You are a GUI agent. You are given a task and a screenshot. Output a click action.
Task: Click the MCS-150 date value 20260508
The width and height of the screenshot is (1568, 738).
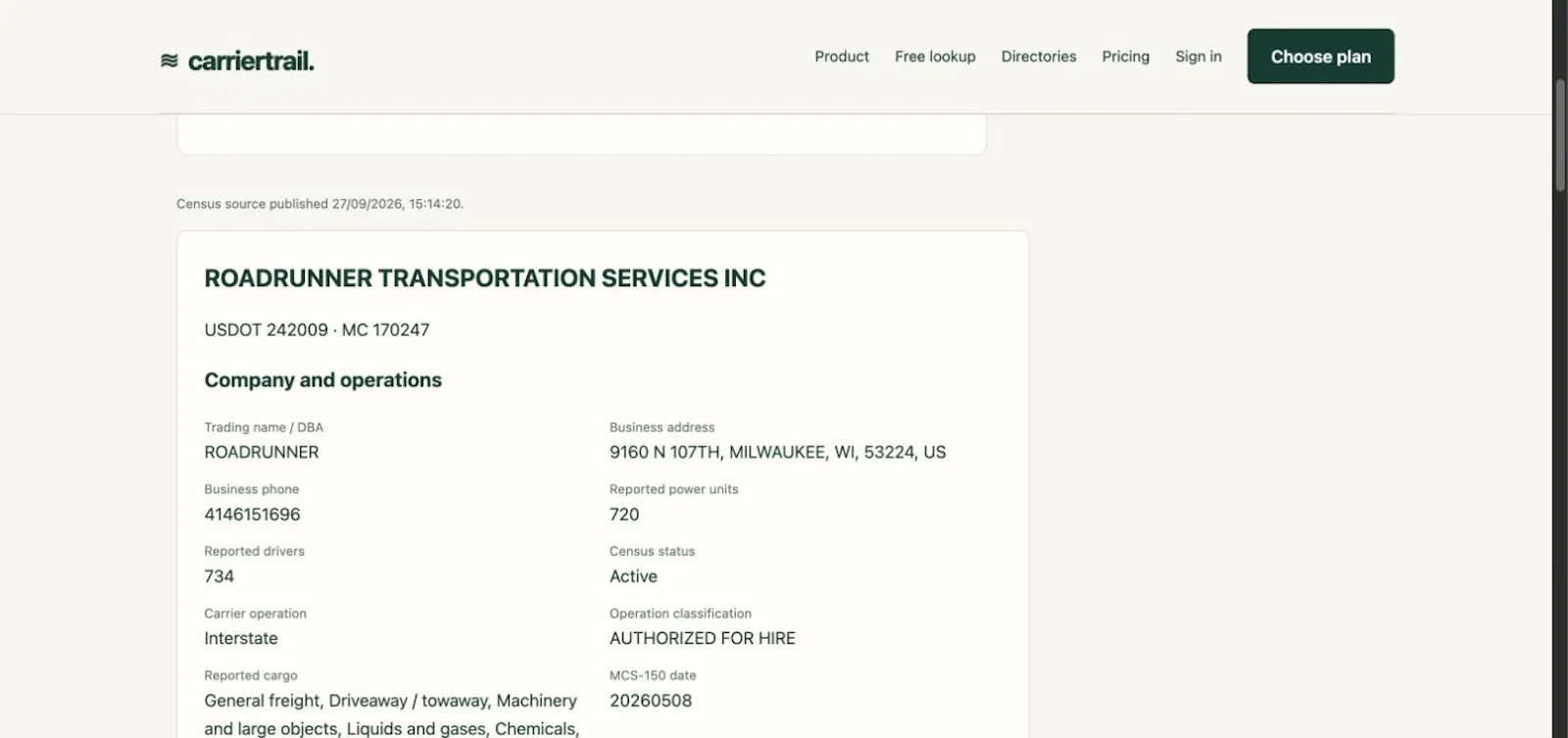tap(651, 701)
